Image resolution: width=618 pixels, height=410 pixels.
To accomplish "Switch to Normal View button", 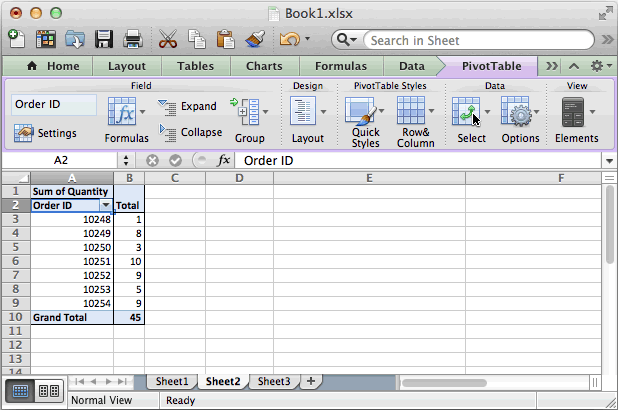I will pos(20,391).
